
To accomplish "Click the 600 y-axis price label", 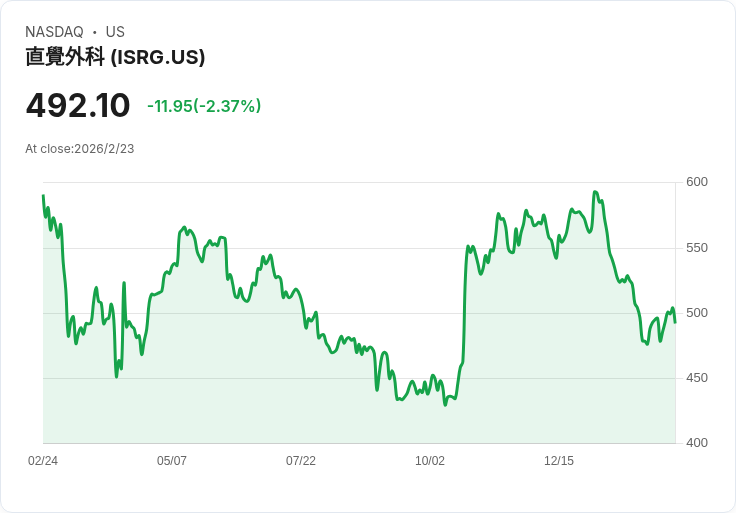I will (x=697, y=182).
